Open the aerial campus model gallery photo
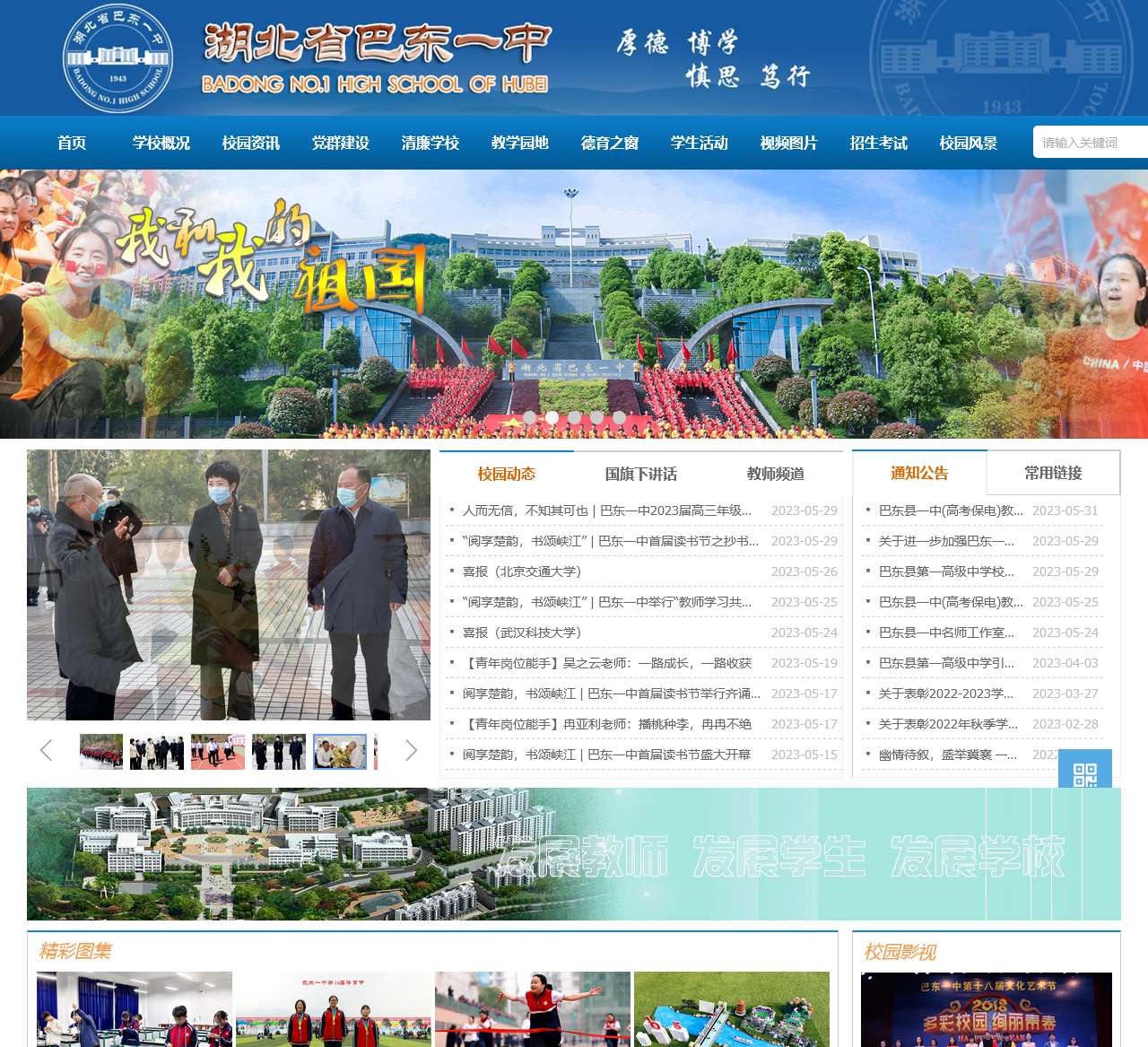The height and width of the screenshot is (1047, 1148). (732, 1009)
